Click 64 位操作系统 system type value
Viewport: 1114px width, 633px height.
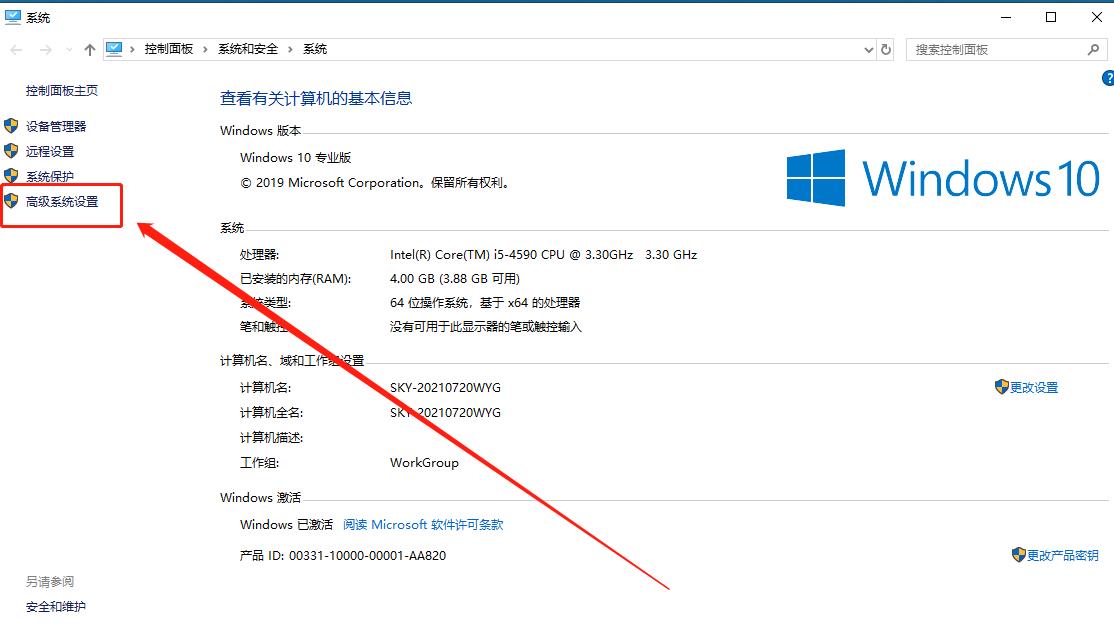pyautogui.click(x=485, y=303)
